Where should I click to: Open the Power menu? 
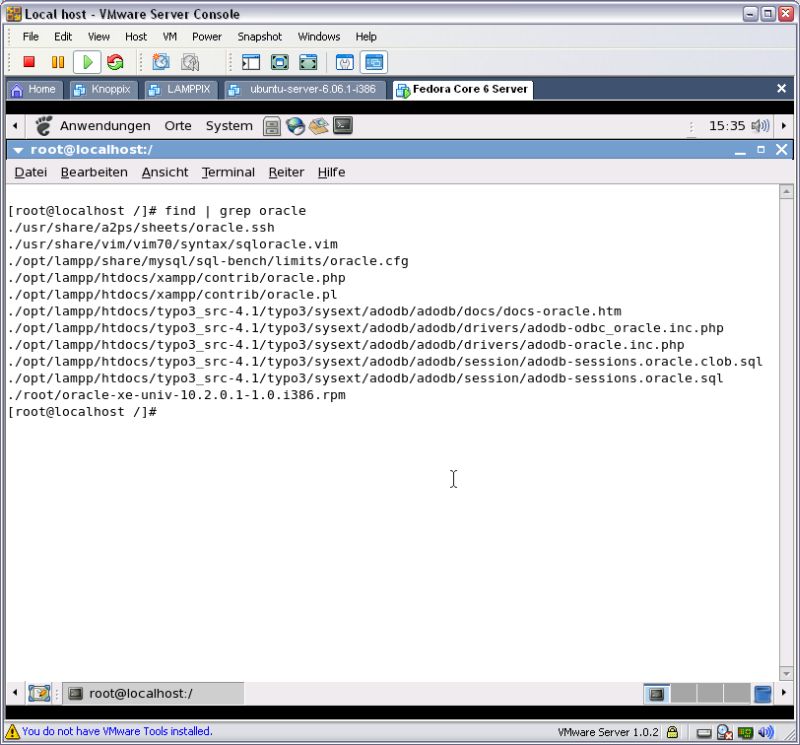(x=207, y=37)
